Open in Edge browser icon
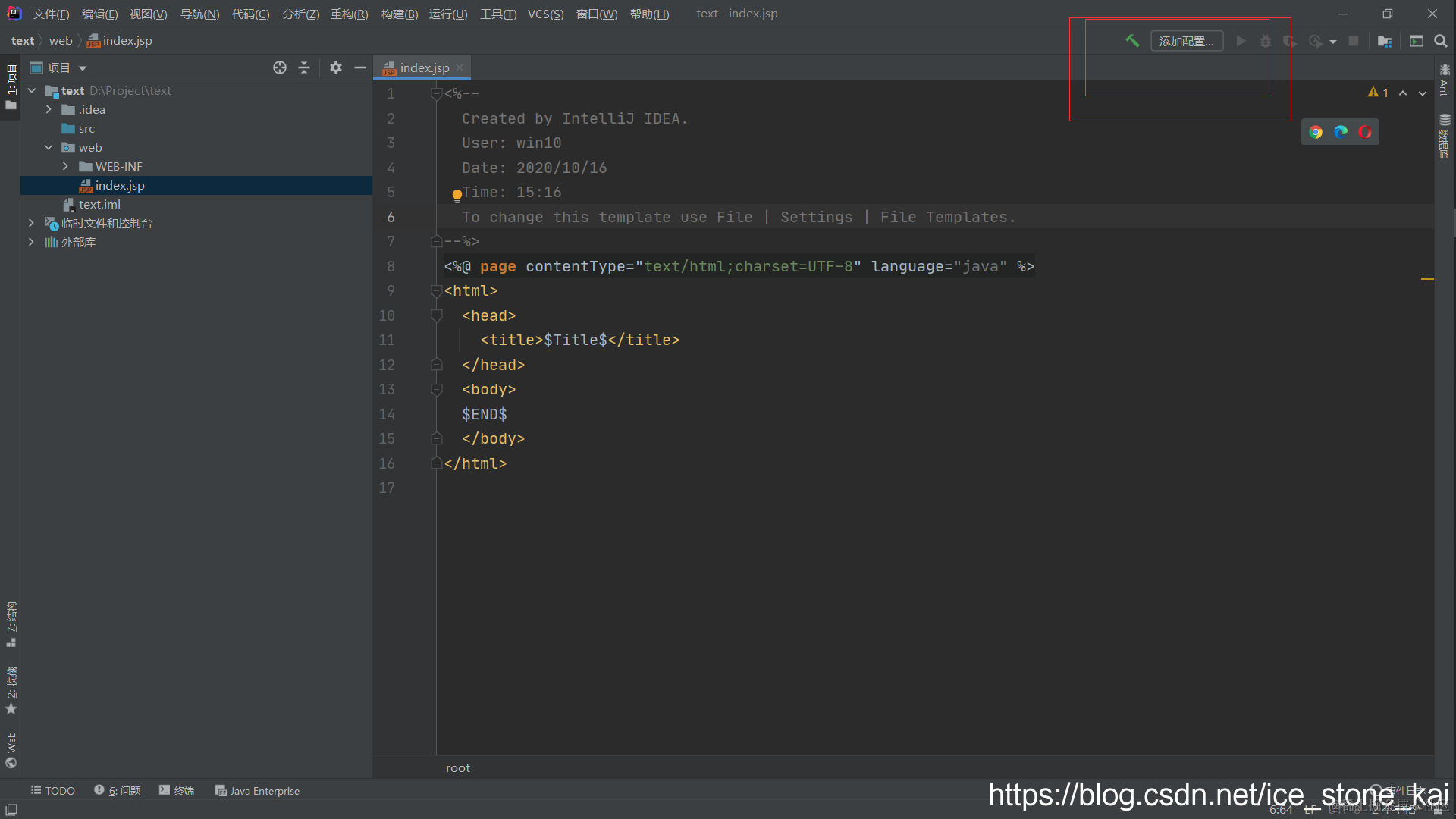1456x819 pixels. (x=1341, y=132)
